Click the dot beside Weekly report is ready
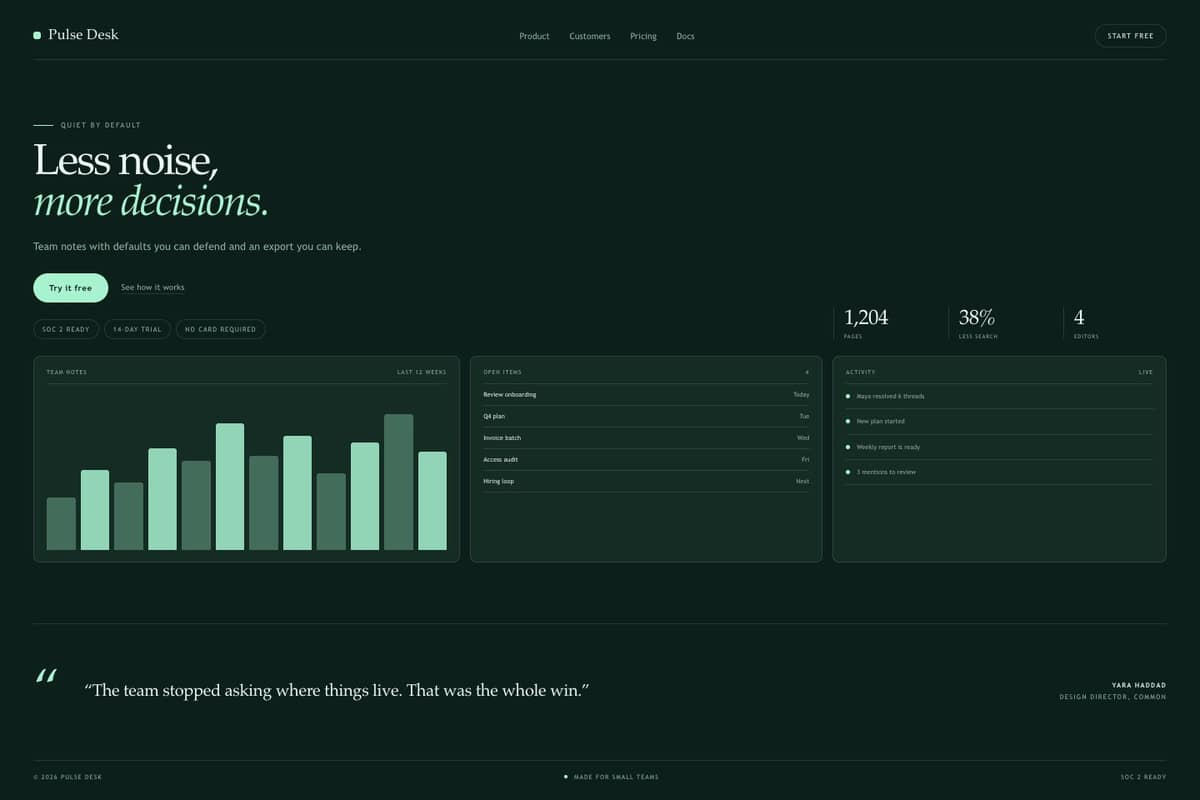Image resolution: width=1200 pixels, height=800 pixels. coord(848,447)
